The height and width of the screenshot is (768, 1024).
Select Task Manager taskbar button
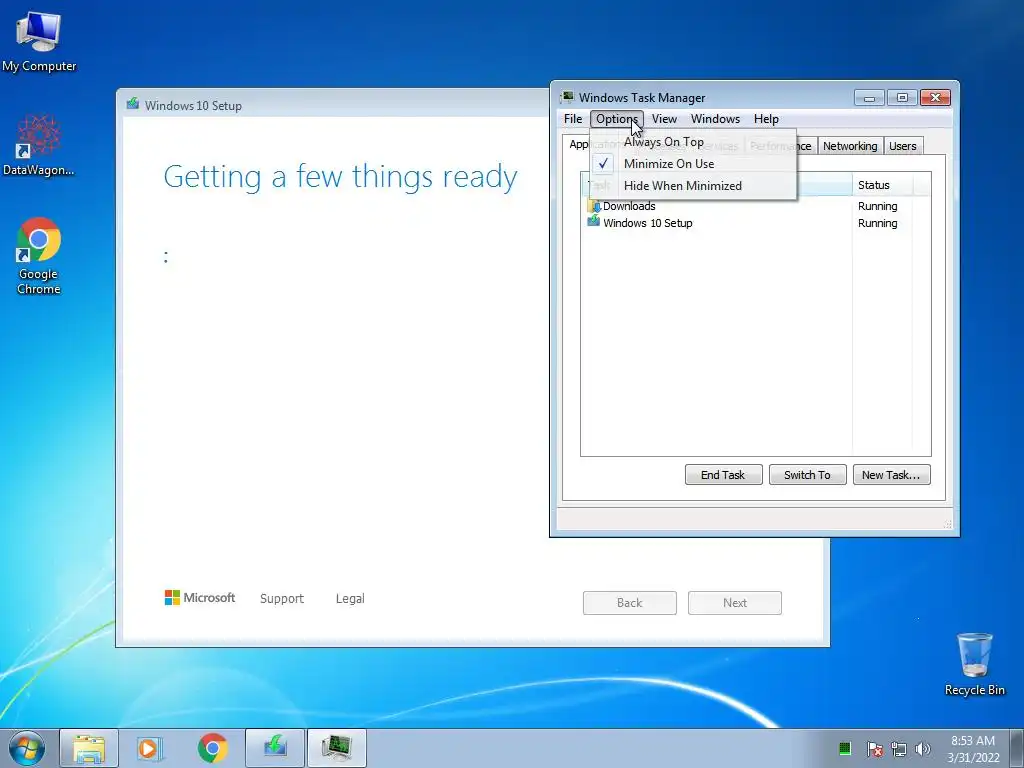coord(337,748)
